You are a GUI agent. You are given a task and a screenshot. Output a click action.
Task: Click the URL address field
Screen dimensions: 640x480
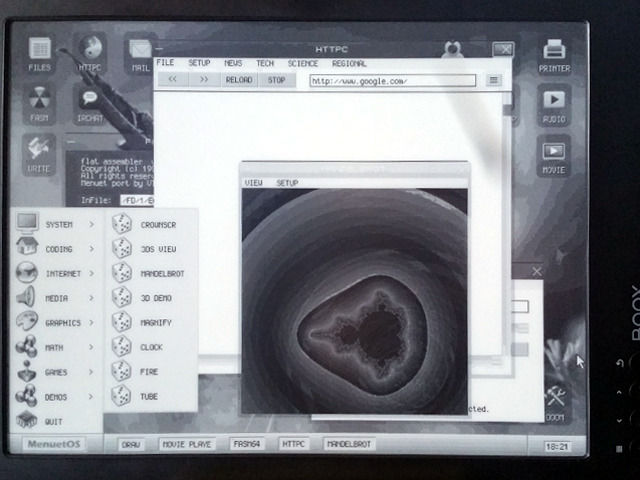coord(392,81)
